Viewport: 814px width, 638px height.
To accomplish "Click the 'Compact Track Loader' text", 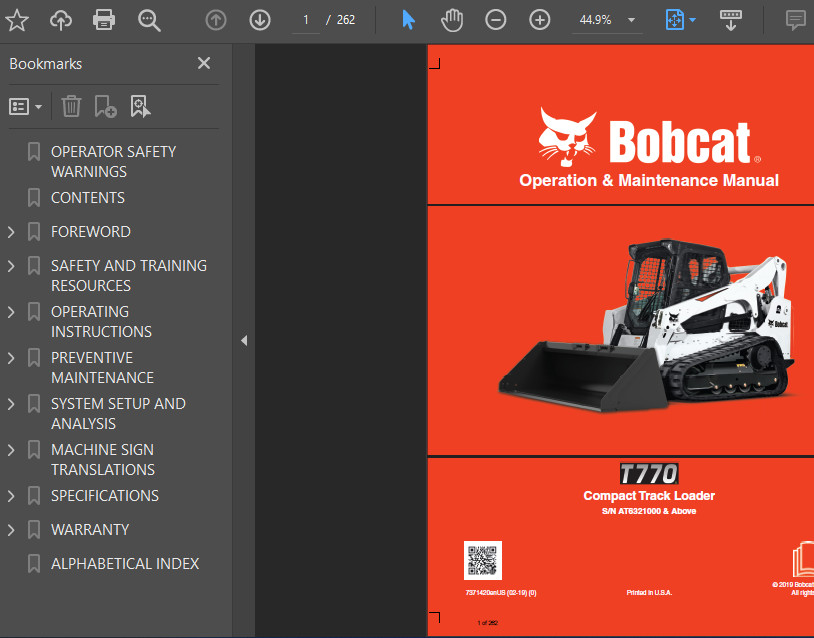I will point(649,496).
